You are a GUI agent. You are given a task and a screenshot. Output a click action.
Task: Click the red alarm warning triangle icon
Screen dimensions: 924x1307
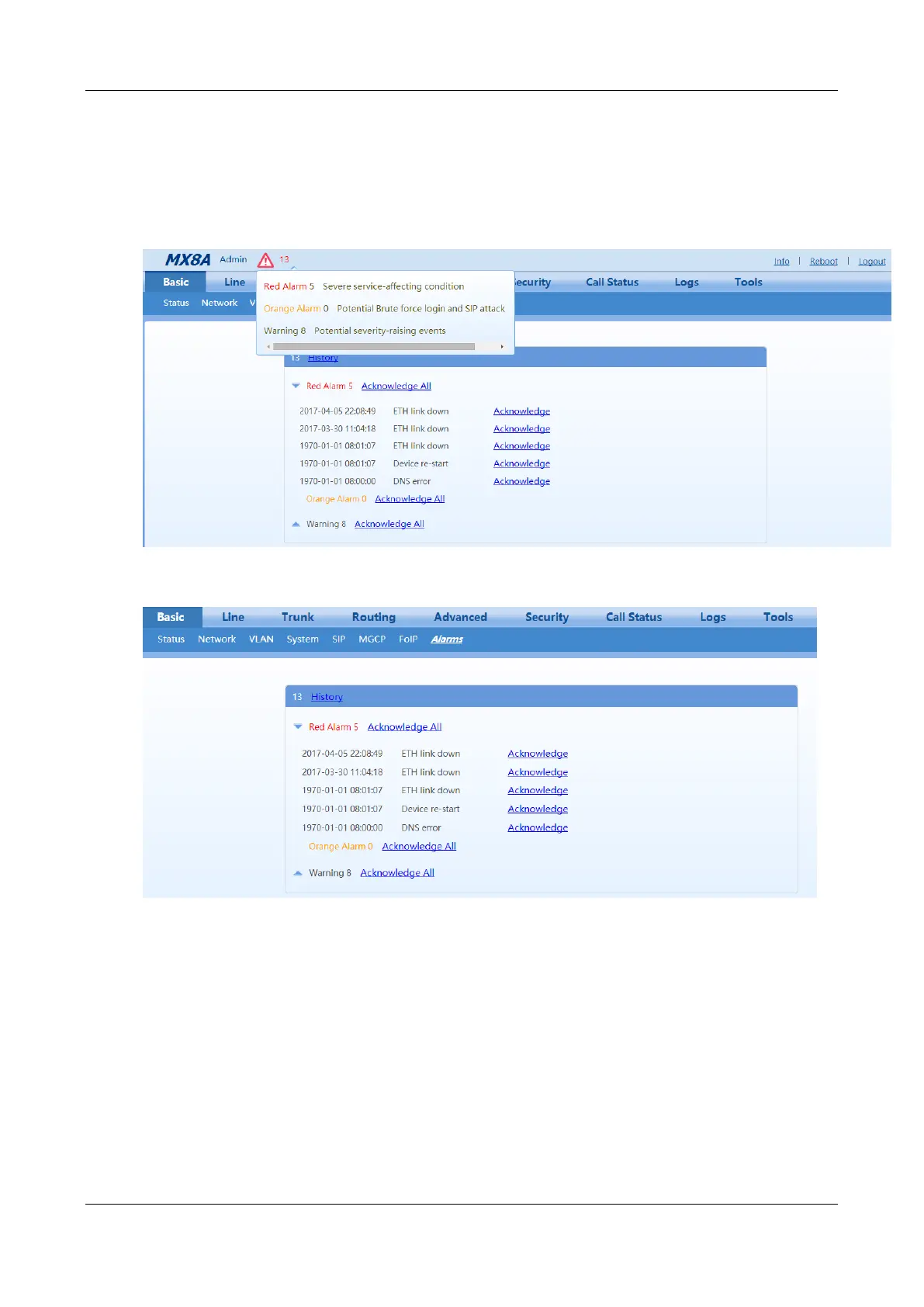pyautogui.click(x=265, y=260)
